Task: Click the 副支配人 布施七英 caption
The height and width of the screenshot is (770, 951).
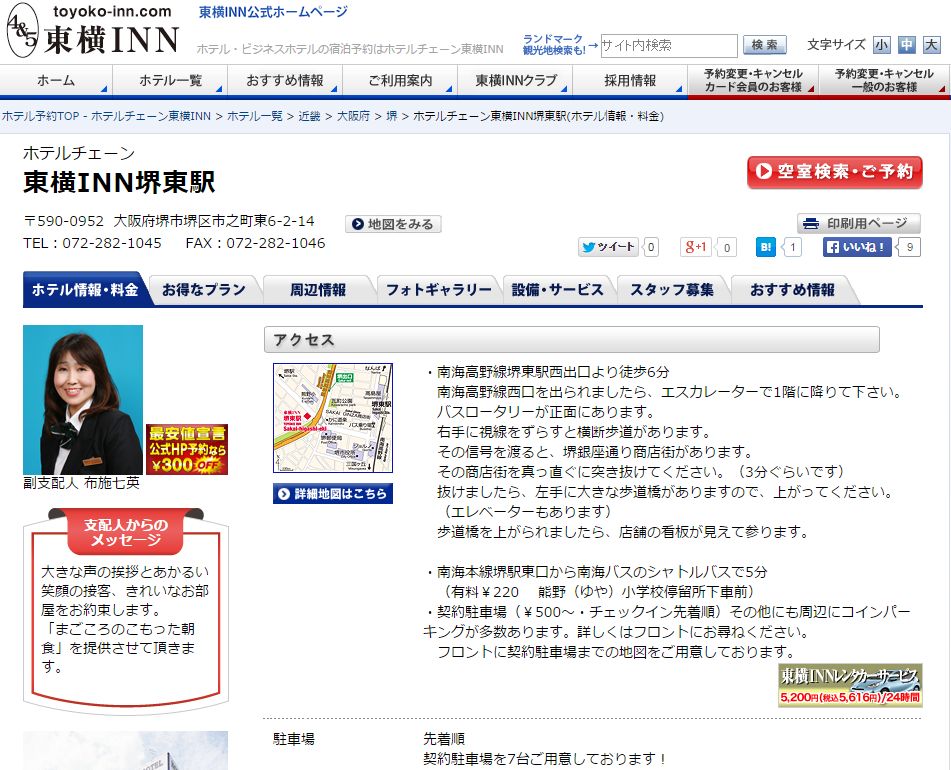Action: click(x=81, y=483)
